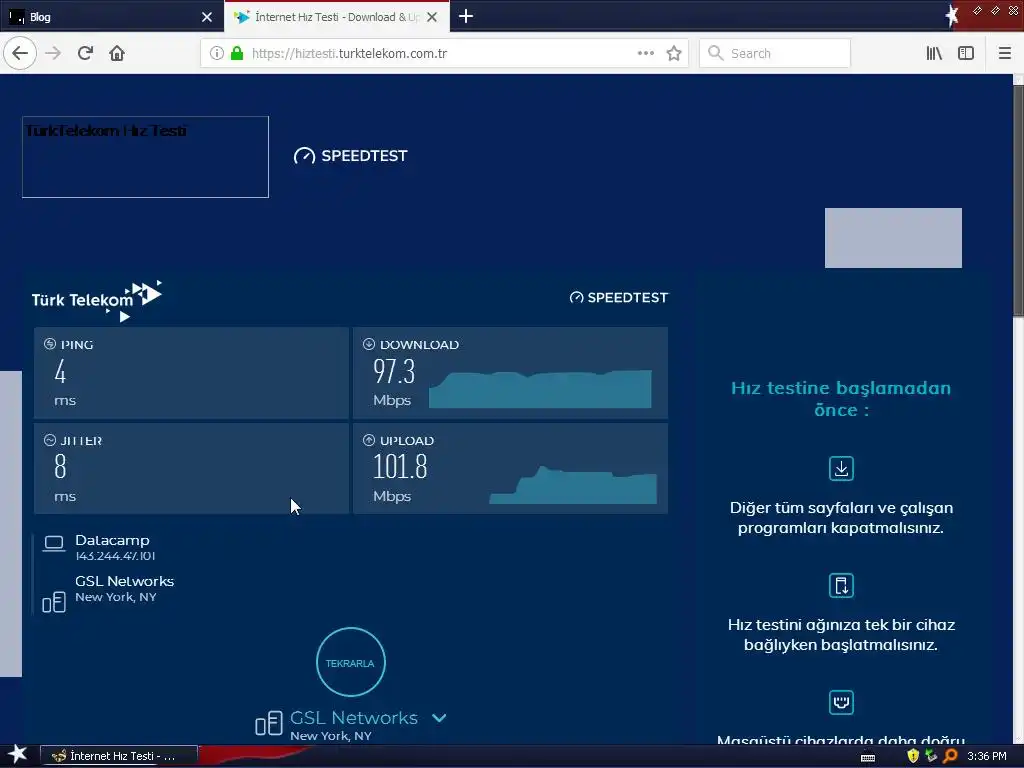Click the SPEEDTEST label in test widget
This screenshot has height=768, width=1024.
tap(619, 298)
